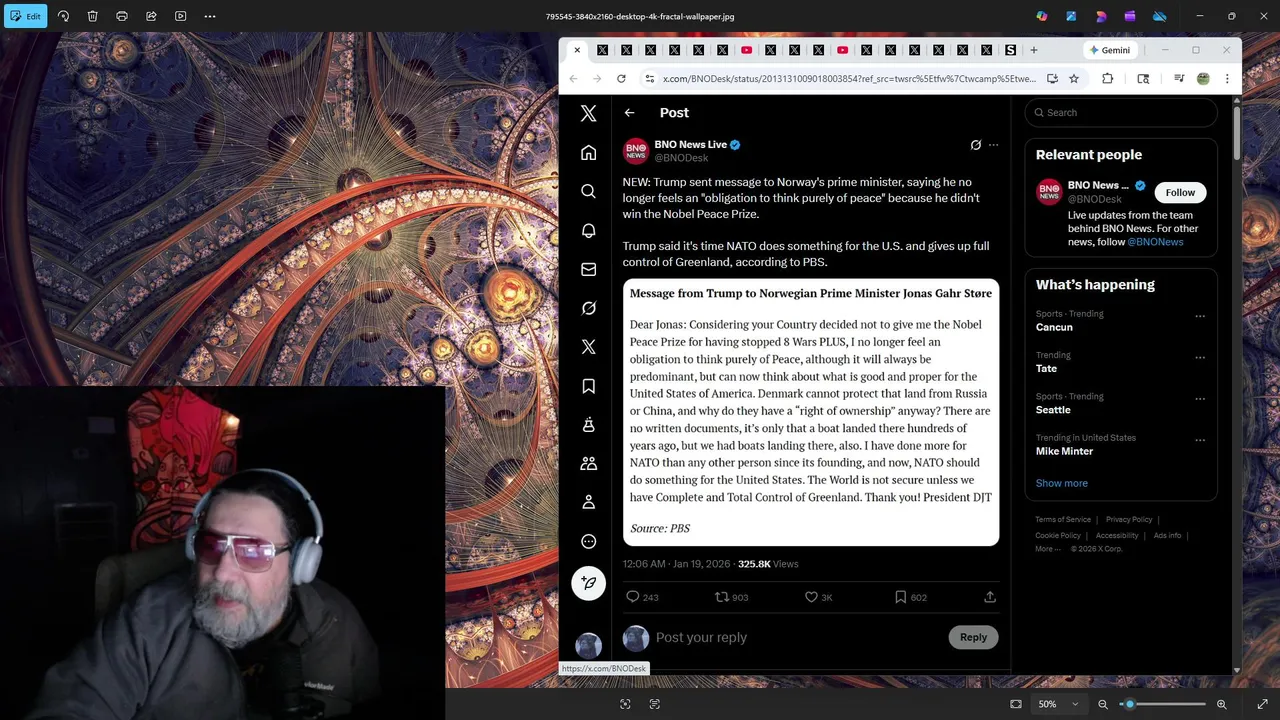
Task: Go back in browser history
Action: pyautogui.click(x=573, y=78)
